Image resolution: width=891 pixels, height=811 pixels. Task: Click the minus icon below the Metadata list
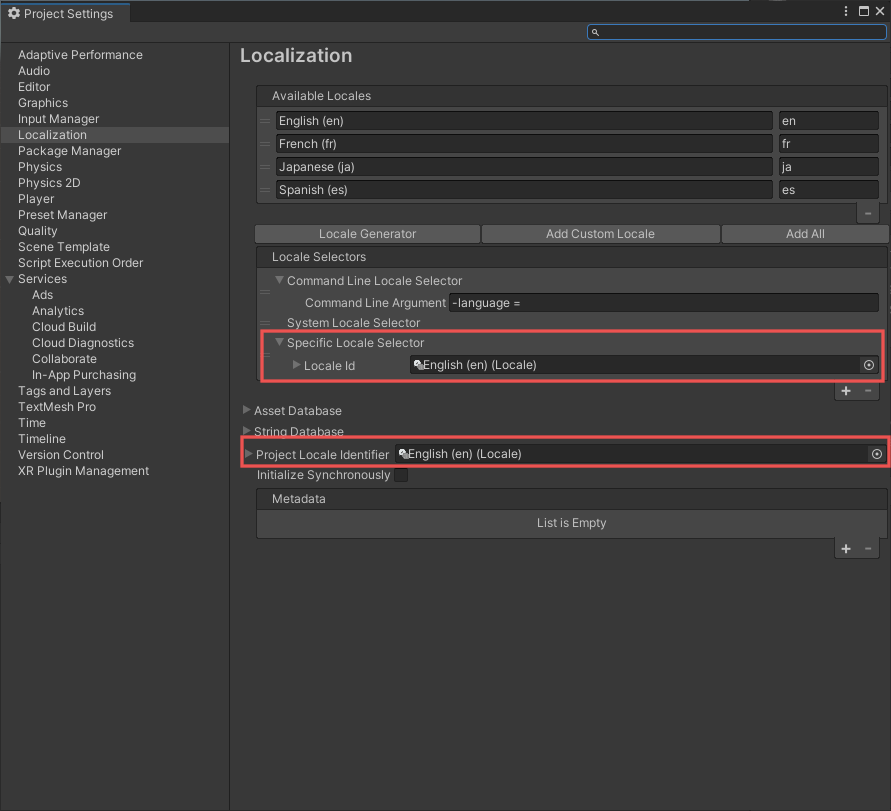(868, 548)
